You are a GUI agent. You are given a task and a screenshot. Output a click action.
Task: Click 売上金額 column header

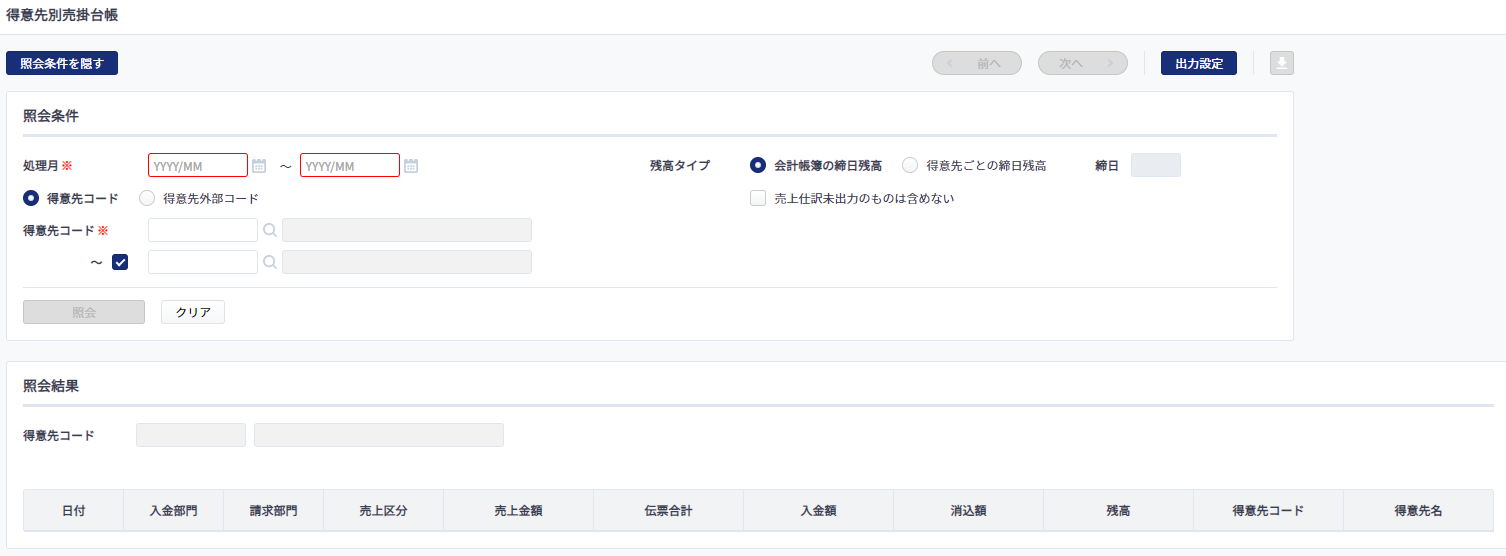(x=518, y=511)
